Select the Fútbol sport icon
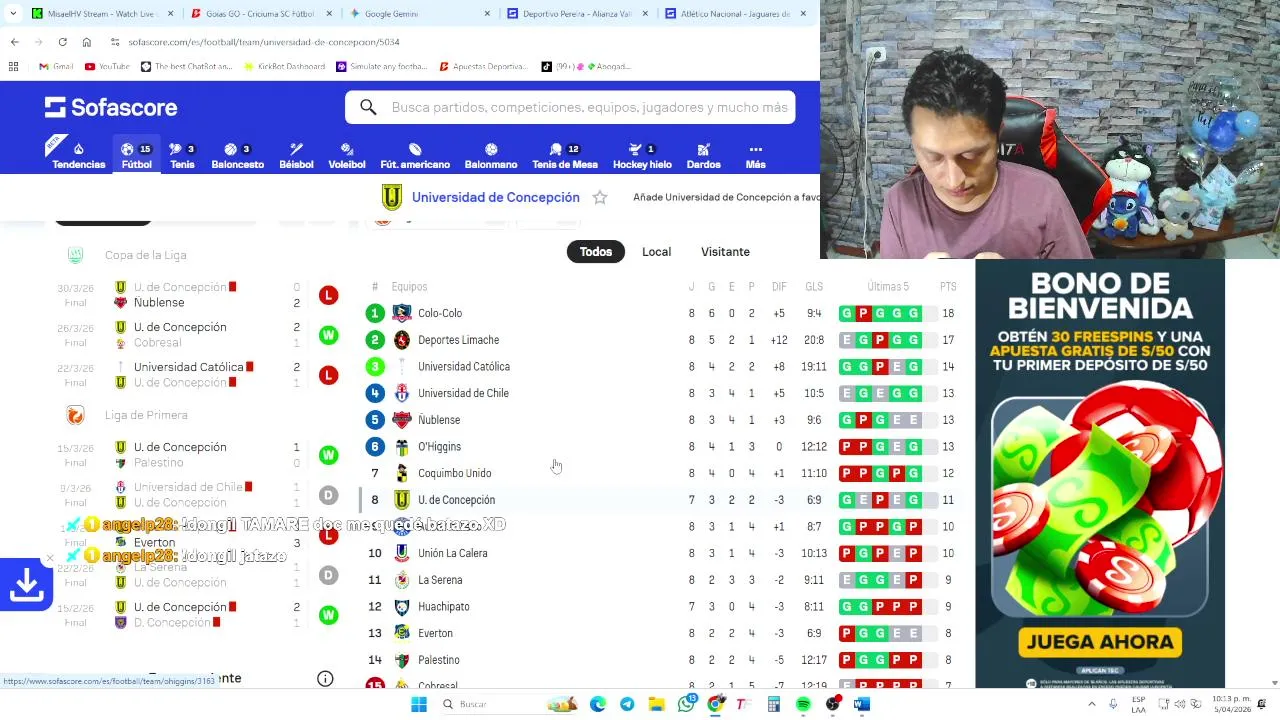1280x720 pixels. click(x=136, y=155)
